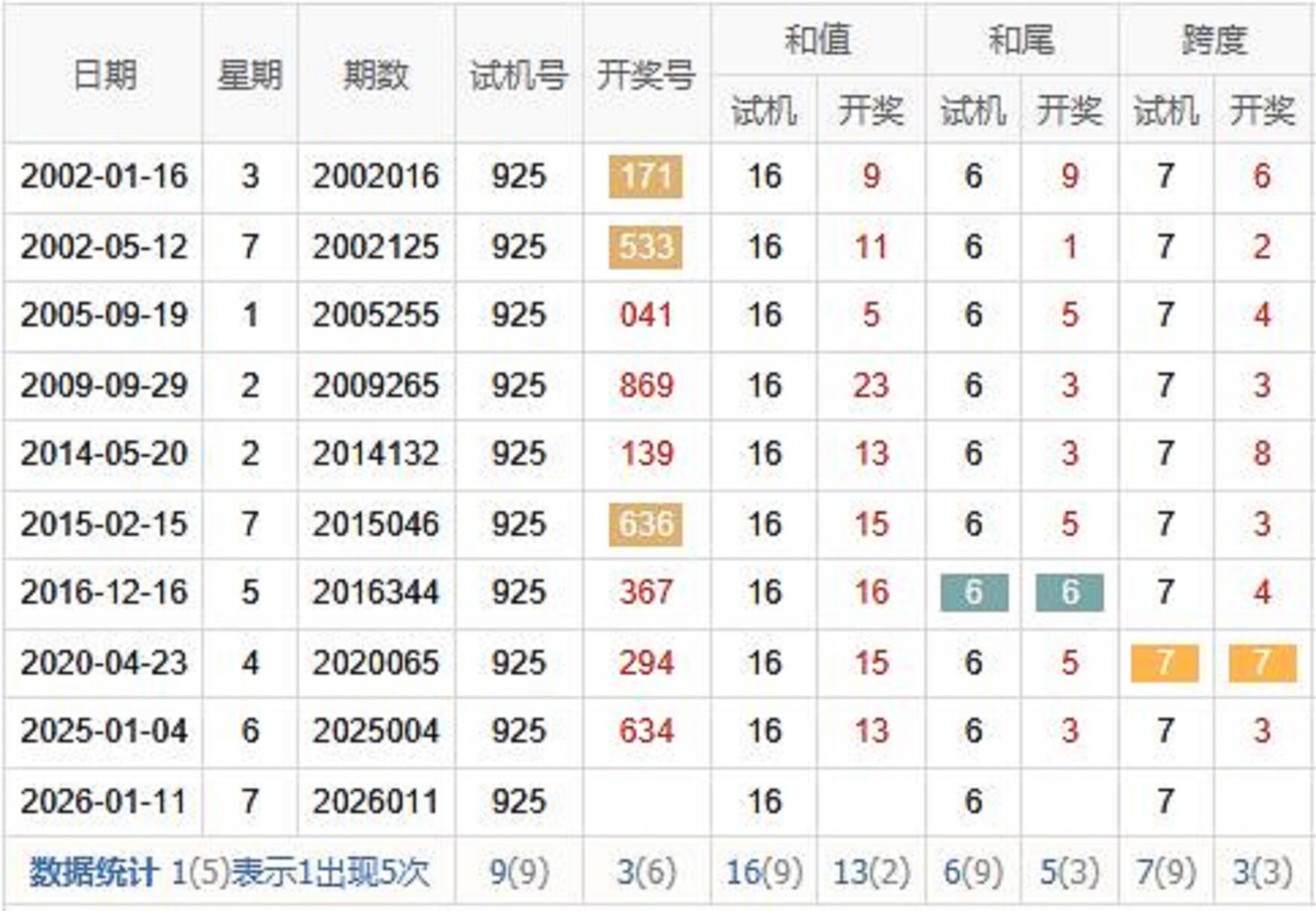
Task: Click the 3(6) statistic under 开奖号
Action: pyautogui.click(x=645, y=873)
